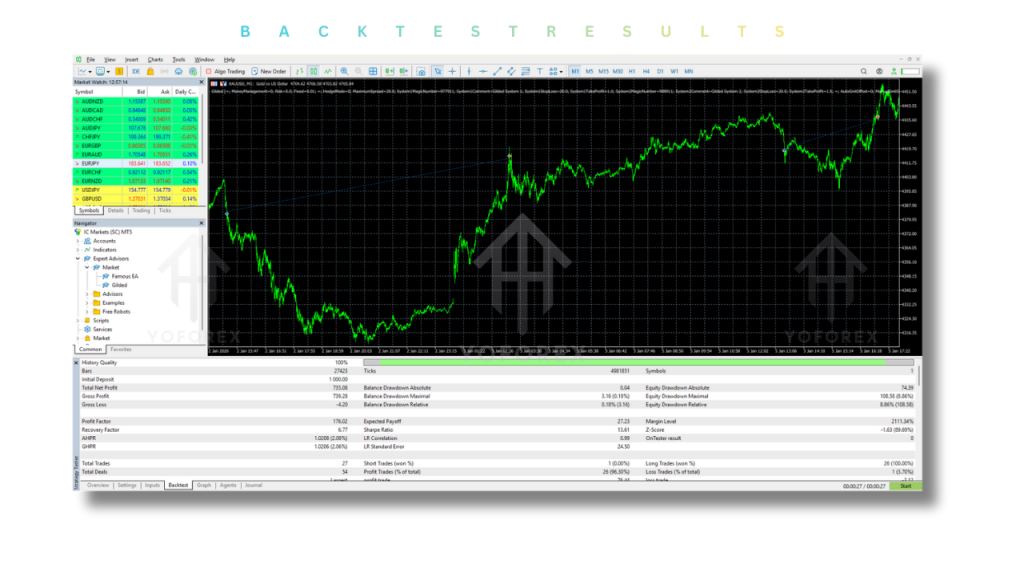1024x576 pixels.
Task: Expand the Accounts tree node
Action: [78, 241]
